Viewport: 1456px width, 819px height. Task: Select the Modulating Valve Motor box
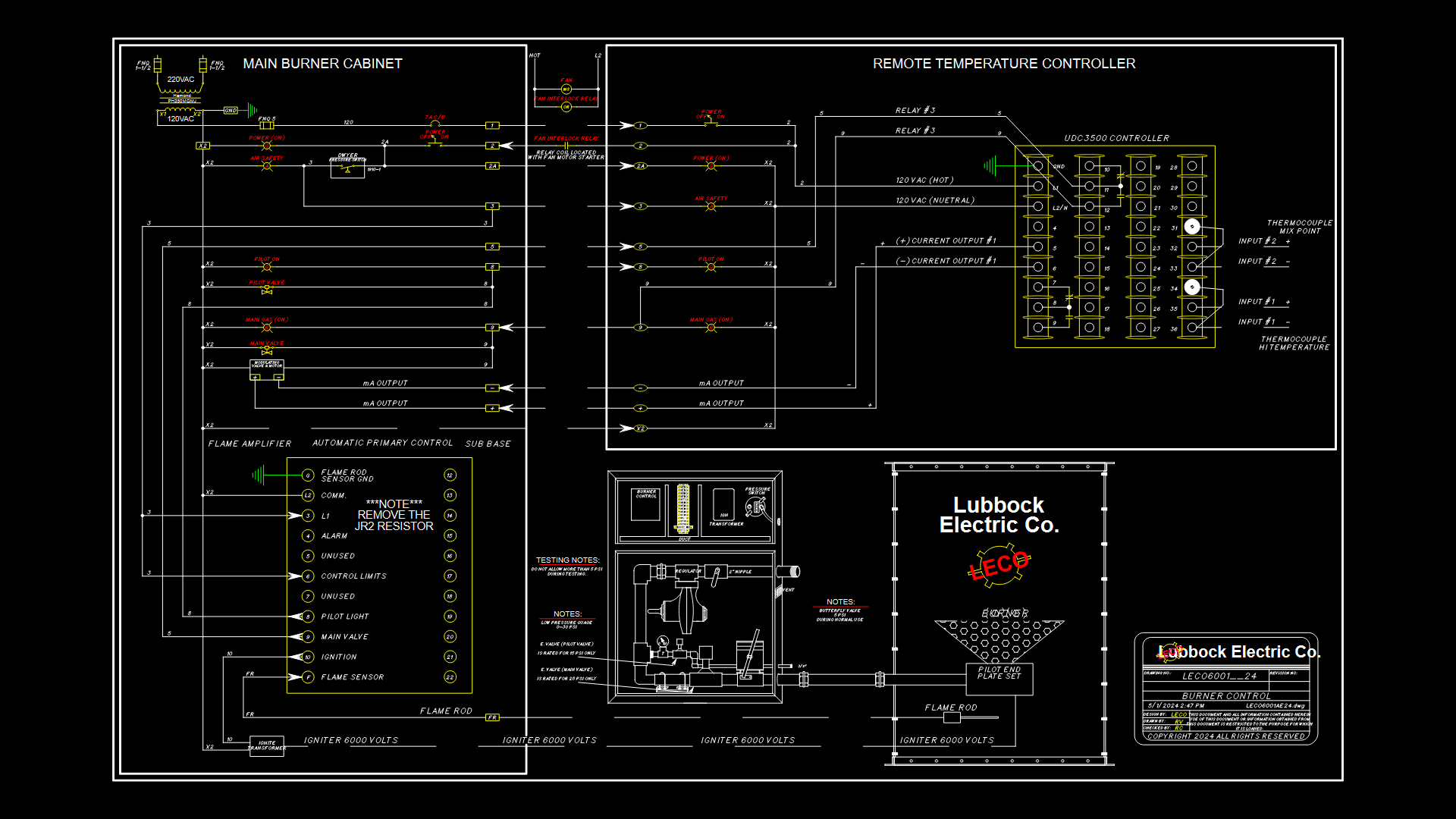pos(267,369)
